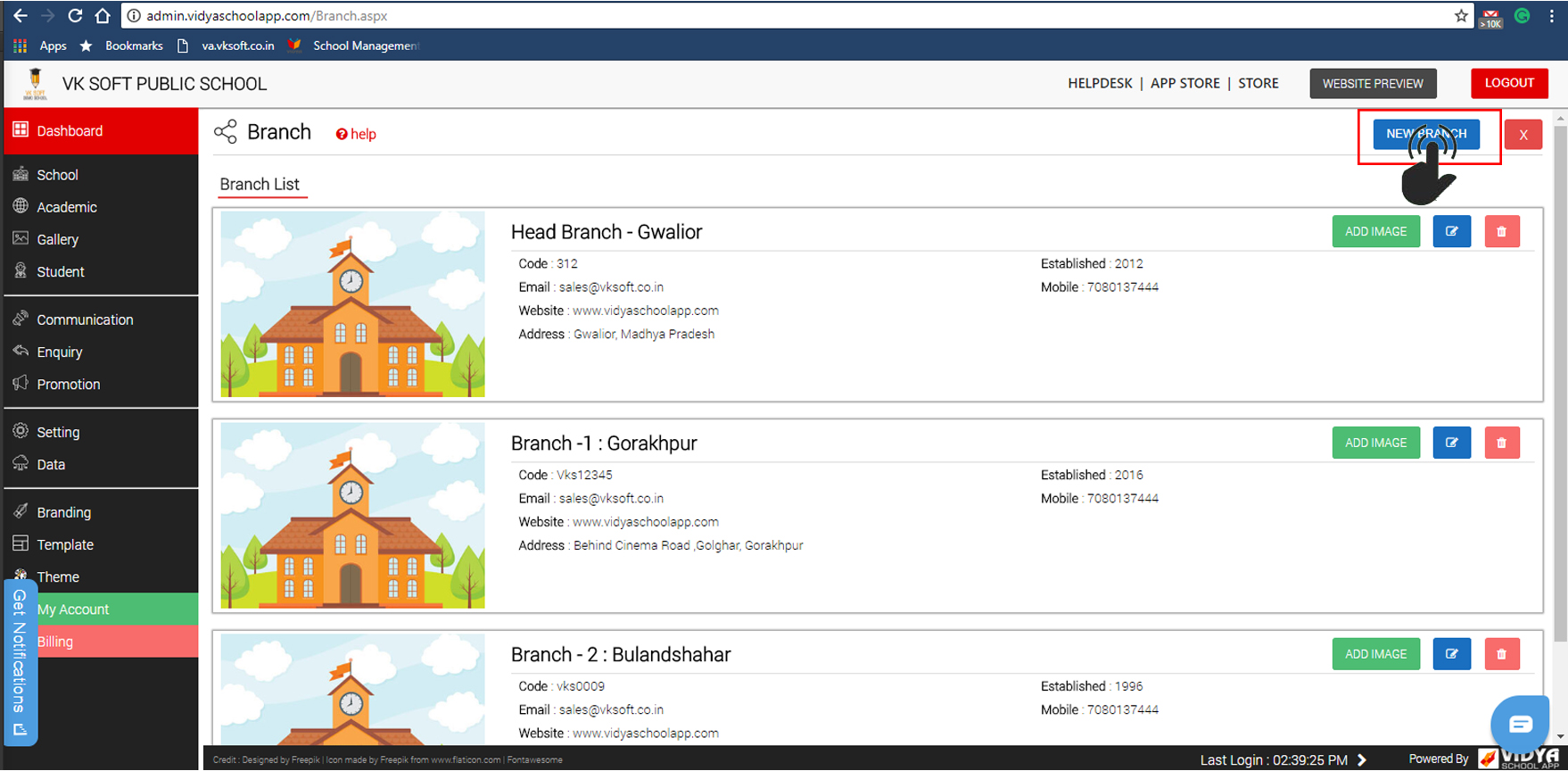Delete the Branch -1 : Gorakhpur entry
Image resolution: width=1568 pixels, height=771 pixels.
coord(1502,443)
